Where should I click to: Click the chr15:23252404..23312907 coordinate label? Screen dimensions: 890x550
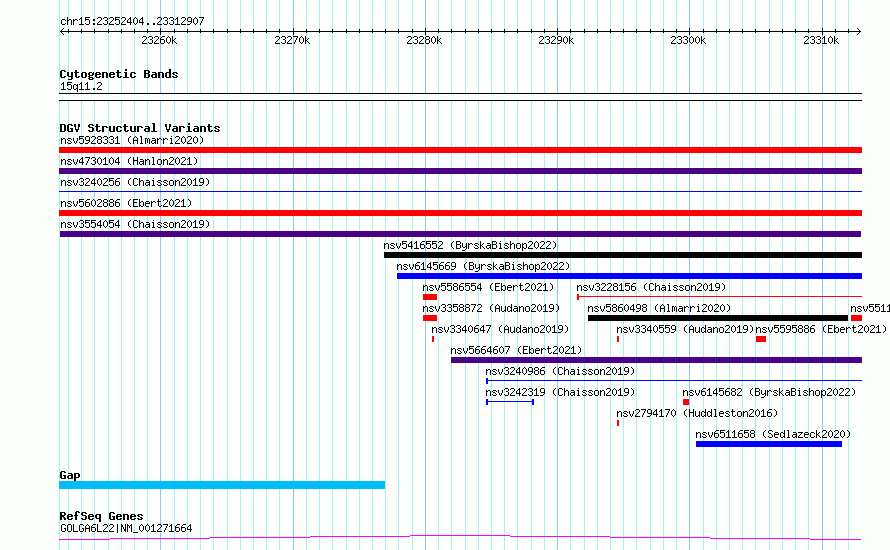pos(132,21)
